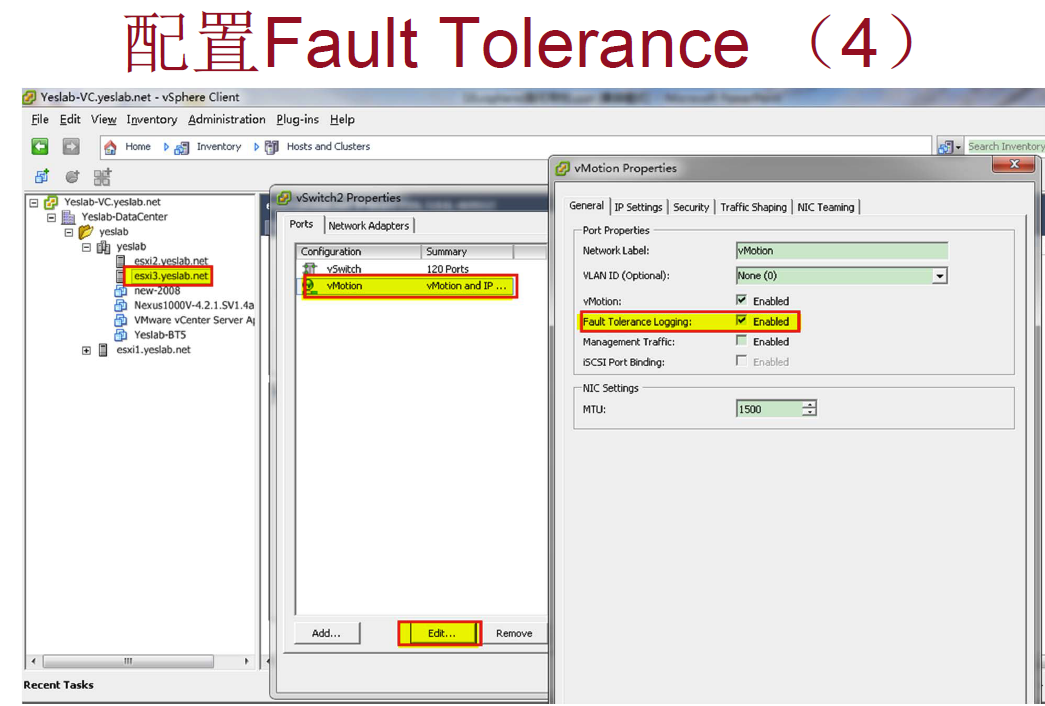Image resolution: width=1045 pixels, height=706 pixels.
Task: Click the Add... button in vSwitch2 Properties
Action: [327, 633]
